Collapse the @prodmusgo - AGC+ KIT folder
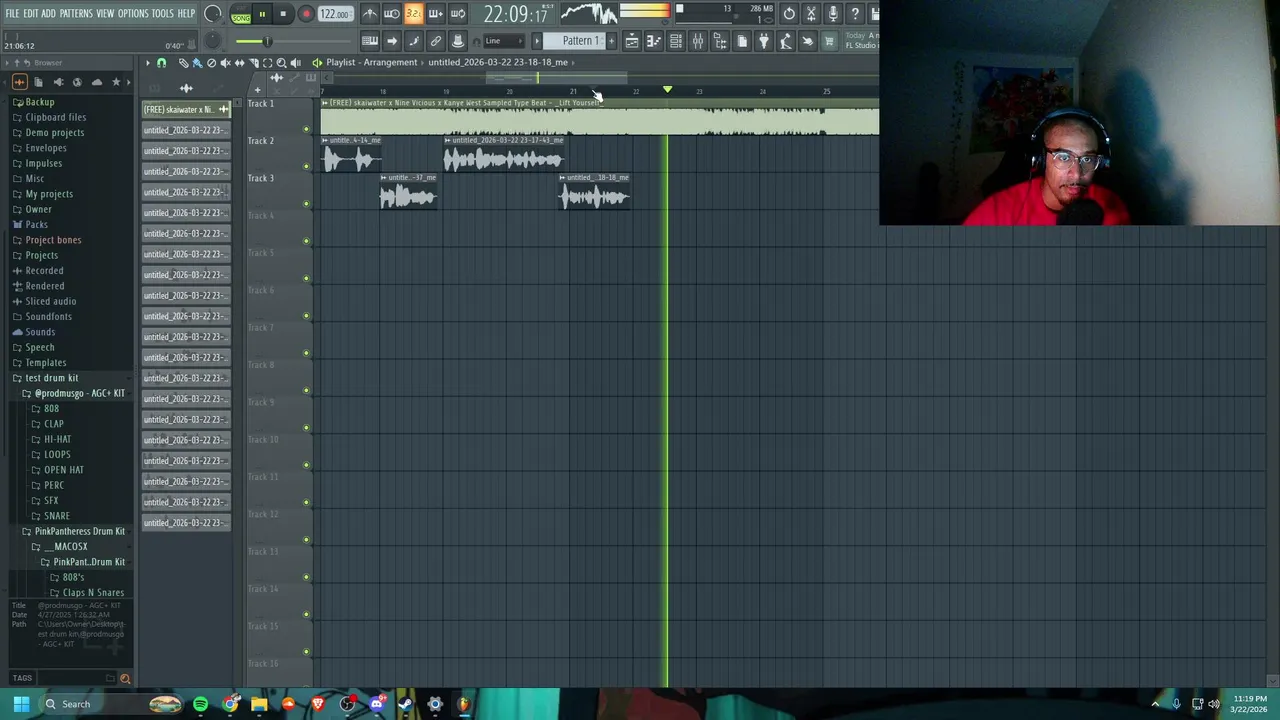 click(x=80, y=393)
